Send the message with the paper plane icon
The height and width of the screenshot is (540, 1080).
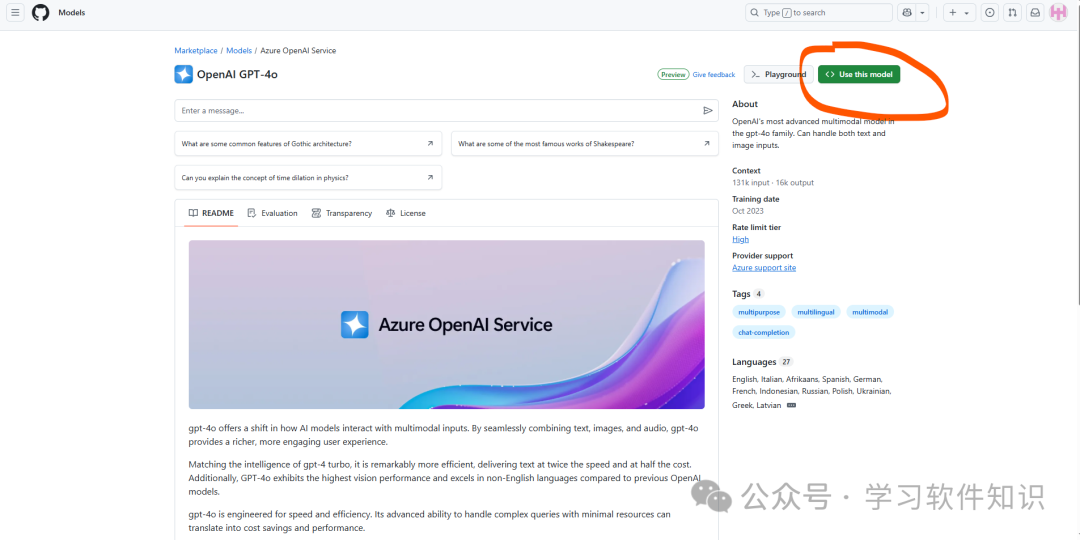[707, 110]
